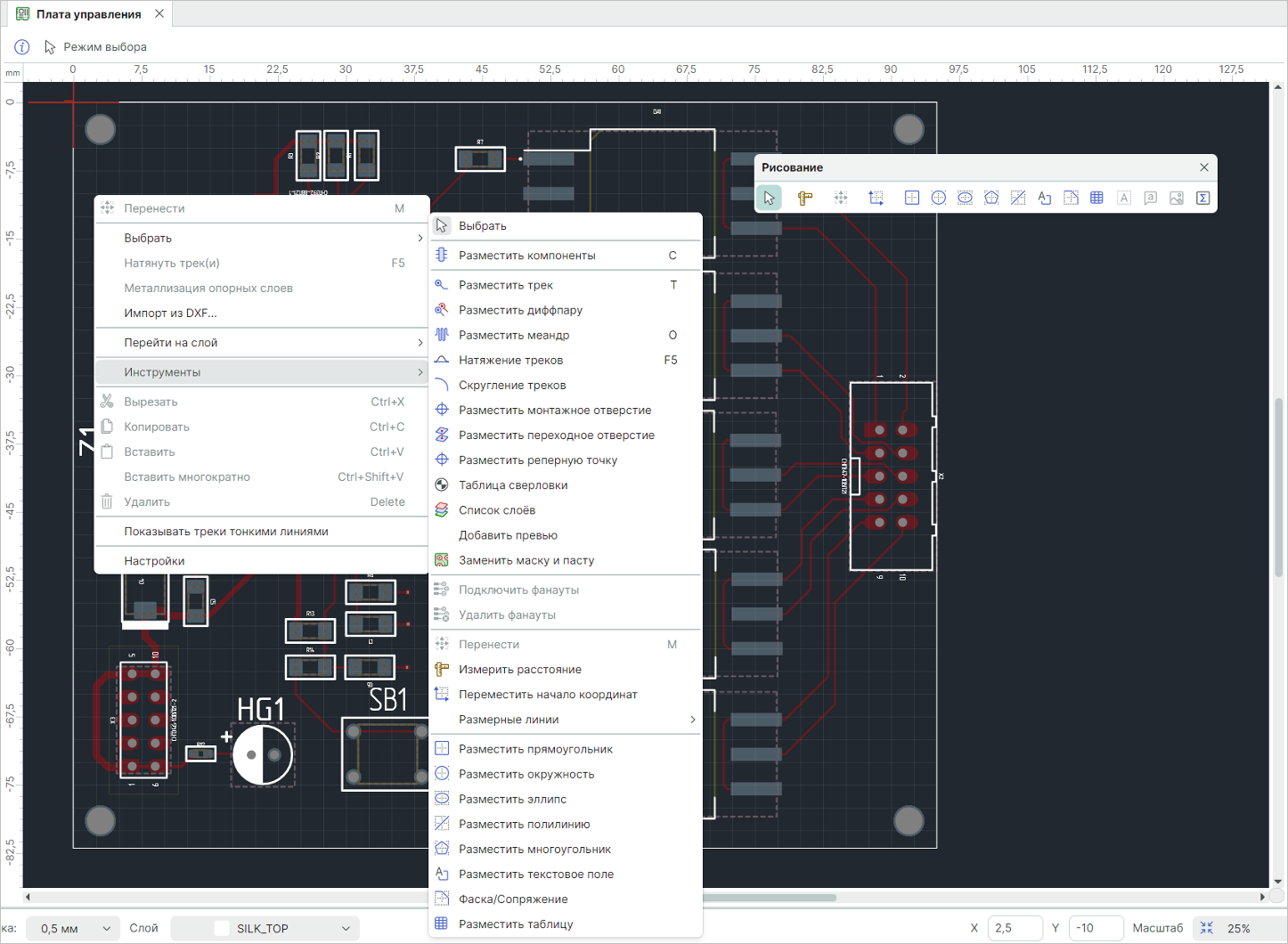Click the X coordinate input field
The image size is (1288, 944).
tap(1014, 928)
